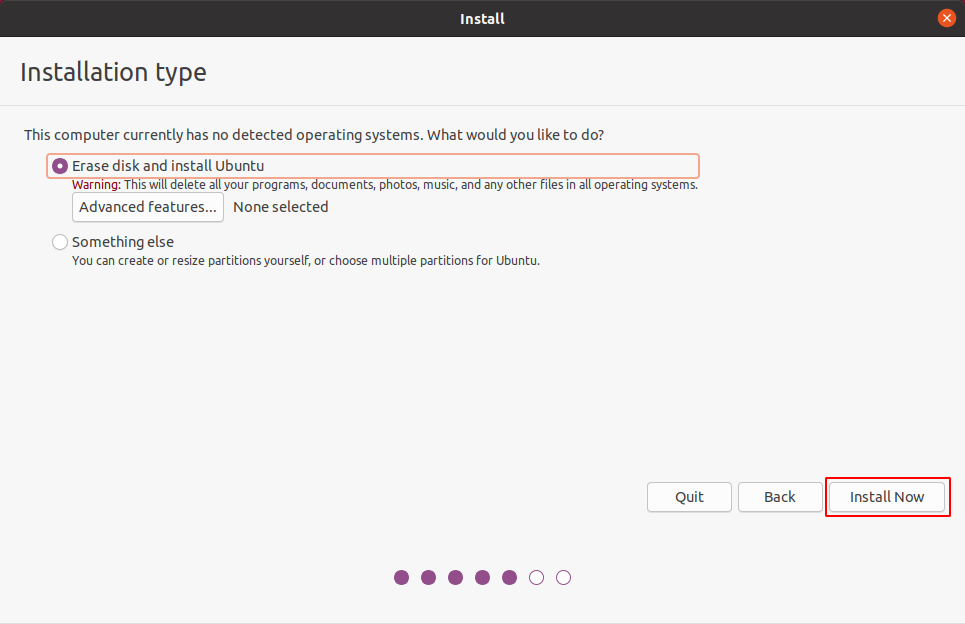Click the "Installation type" page heading

coord(113,72)
